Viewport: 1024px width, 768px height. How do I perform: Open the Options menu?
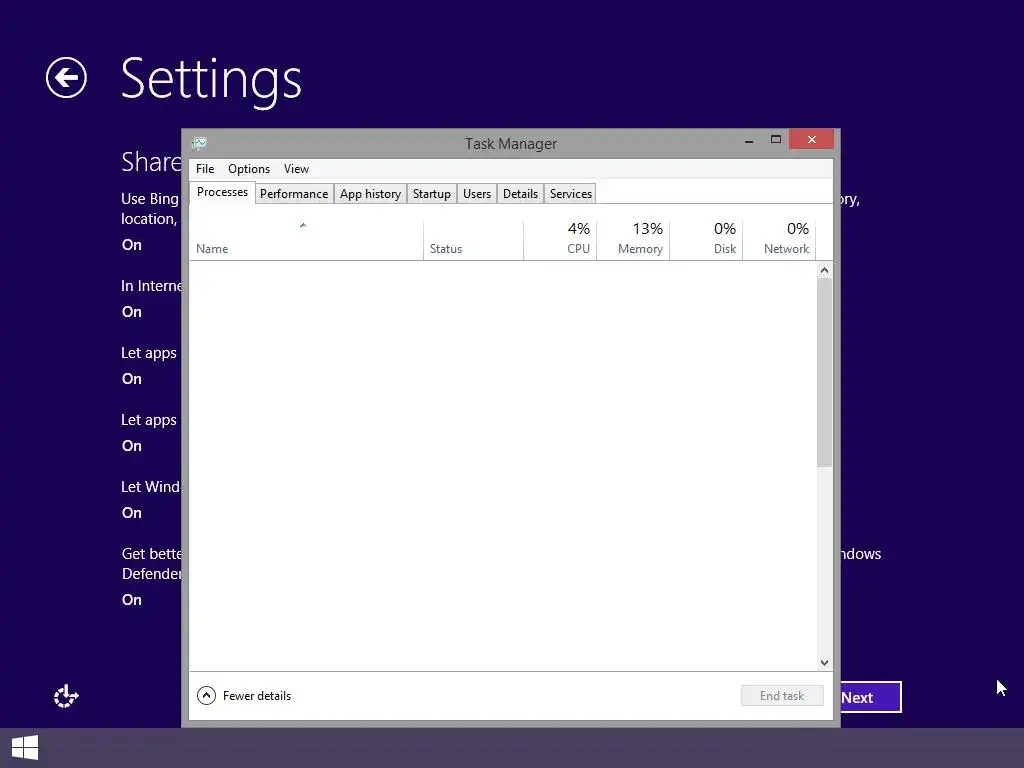click(x=249, y=168)
